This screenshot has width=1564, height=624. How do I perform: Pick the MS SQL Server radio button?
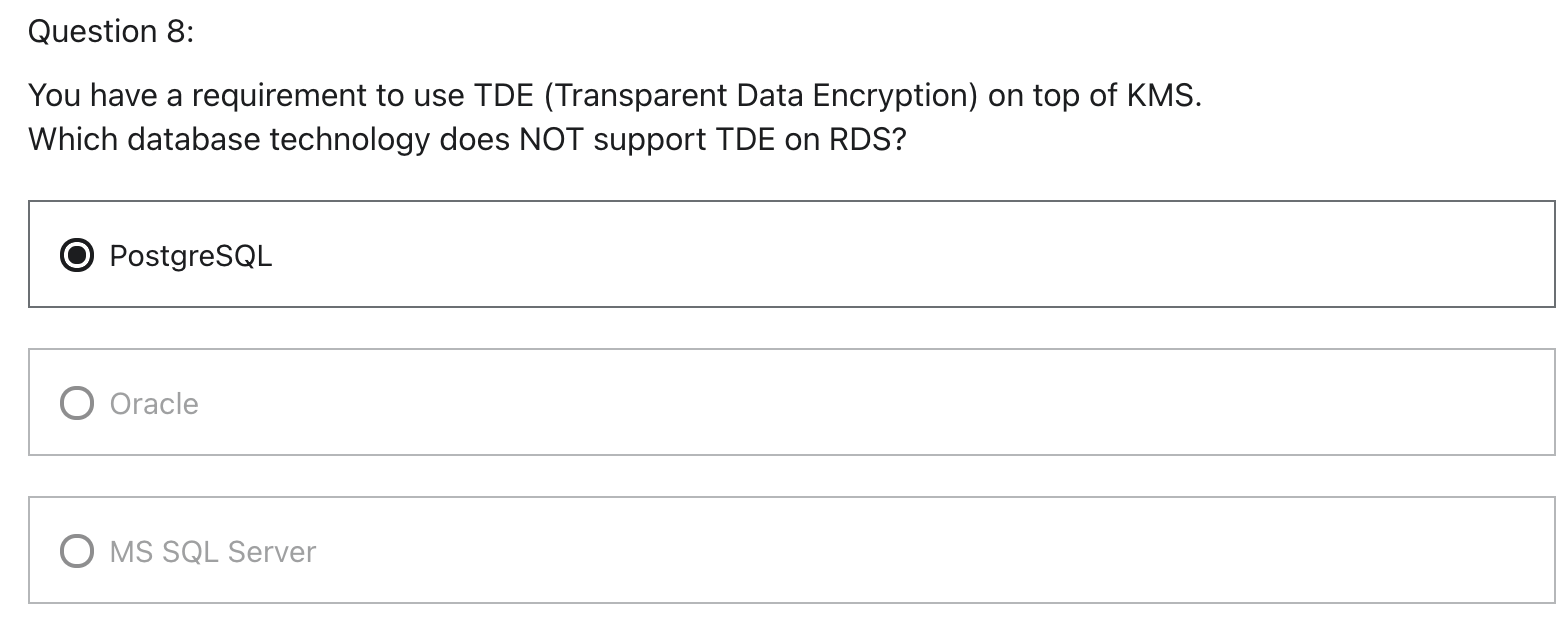tap(77, 552)
